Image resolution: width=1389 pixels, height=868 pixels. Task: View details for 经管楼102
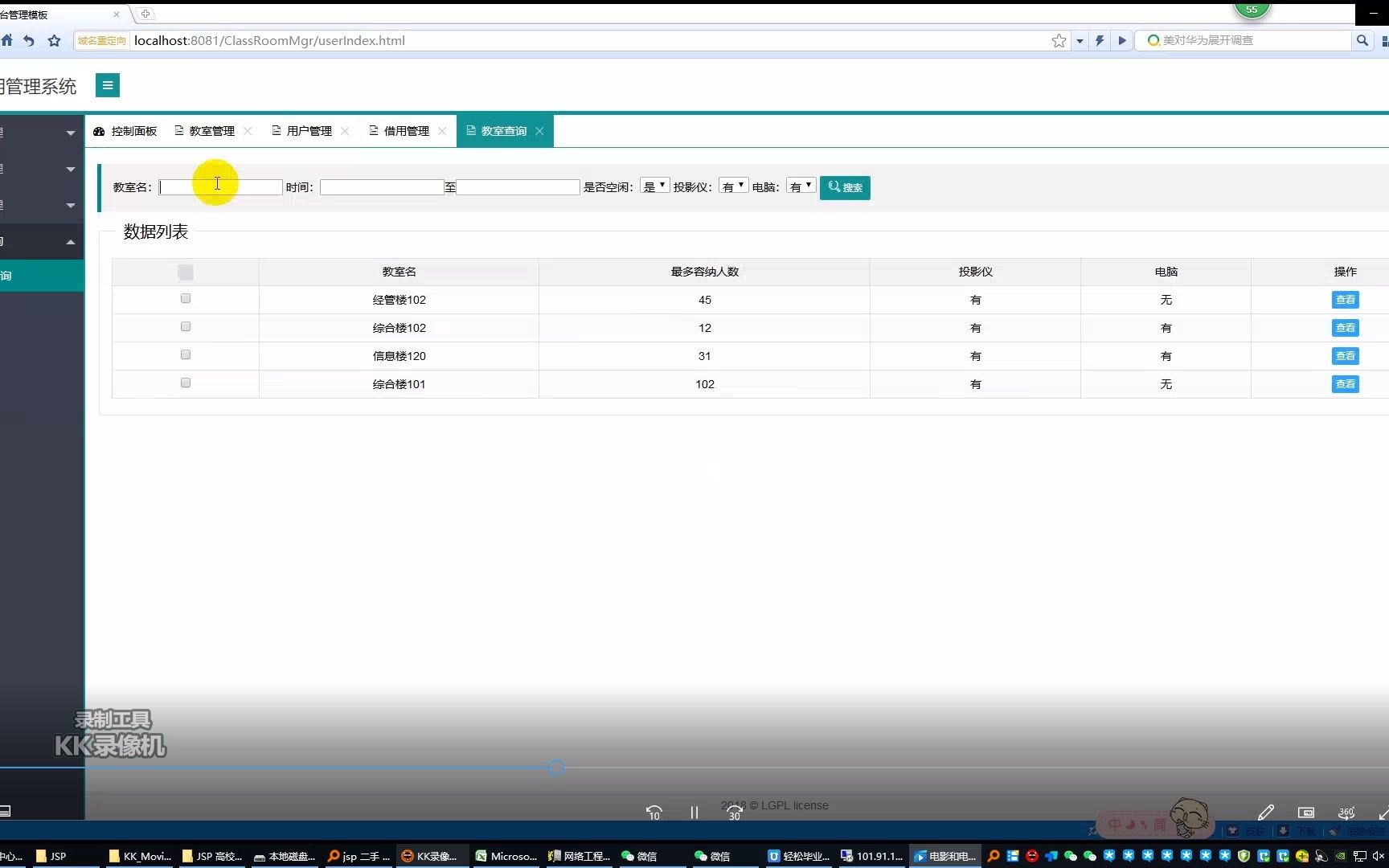1345,300
